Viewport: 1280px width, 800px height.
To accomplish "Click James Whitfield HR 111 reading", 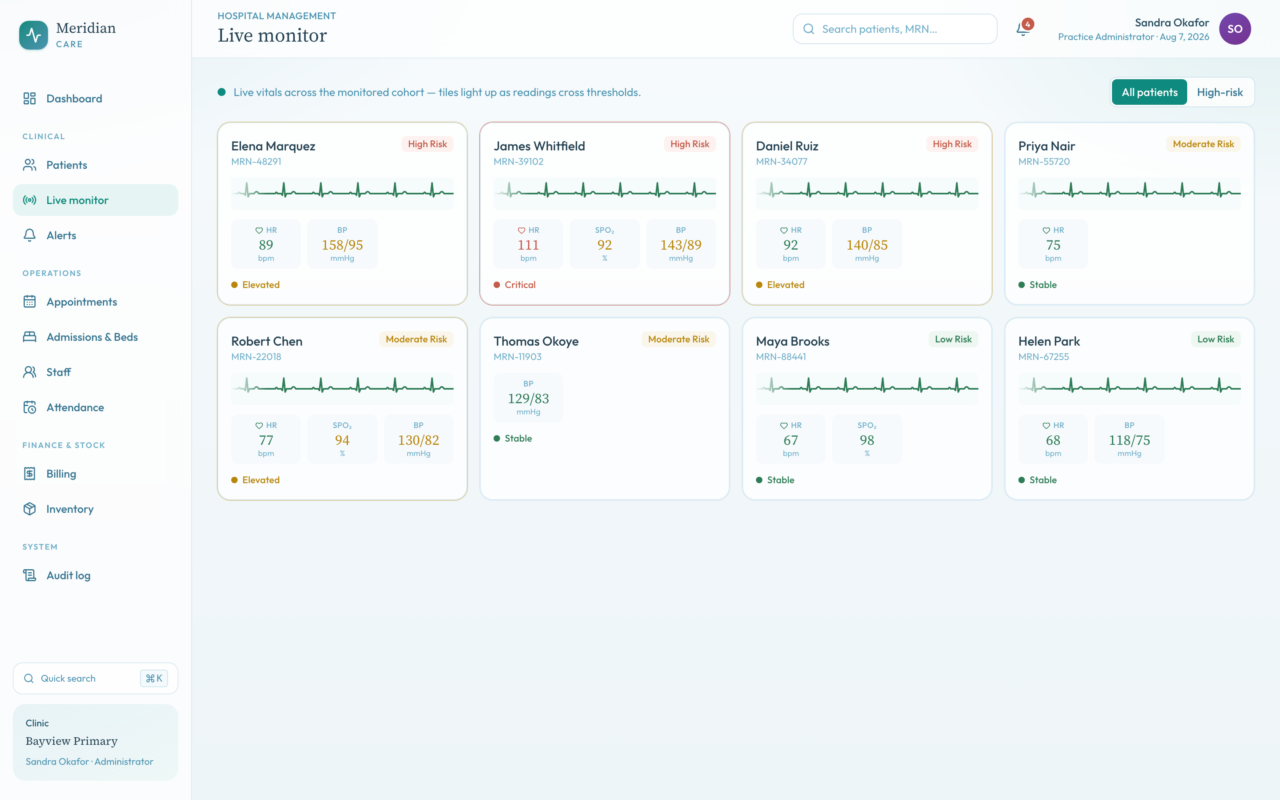I will (x=528, y=245).
